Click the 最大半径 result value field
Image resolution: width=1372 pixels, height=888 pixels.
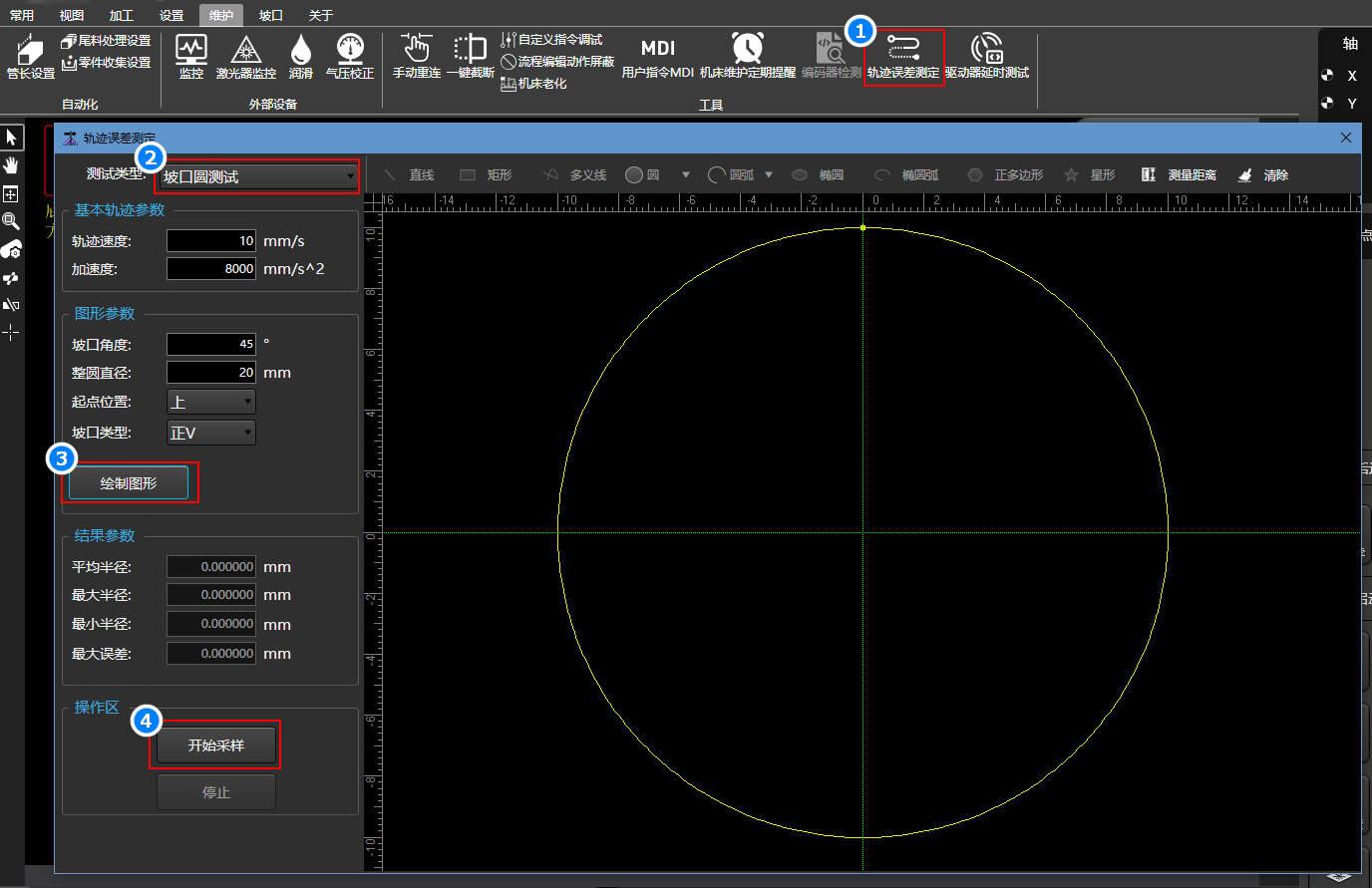pyautogui.click(x=211, y=594)
